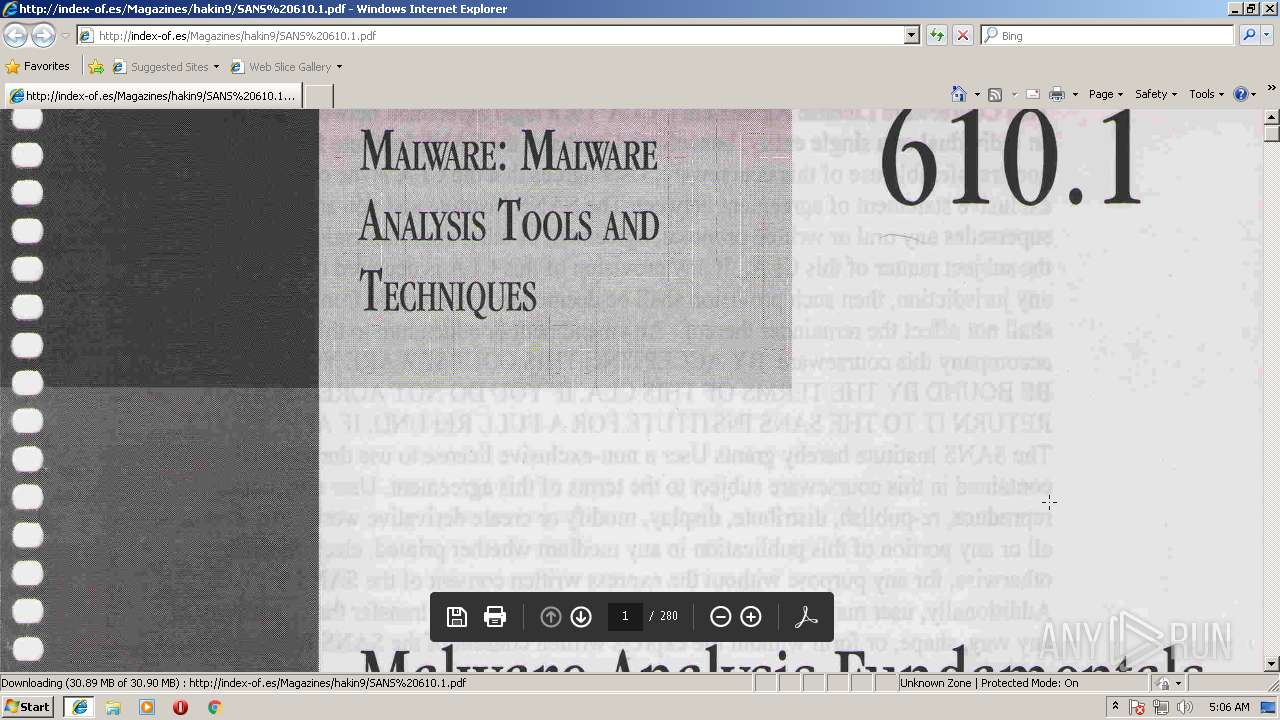
Task: Open Opera browser taskbar icon
Action: tap(180, 707)
